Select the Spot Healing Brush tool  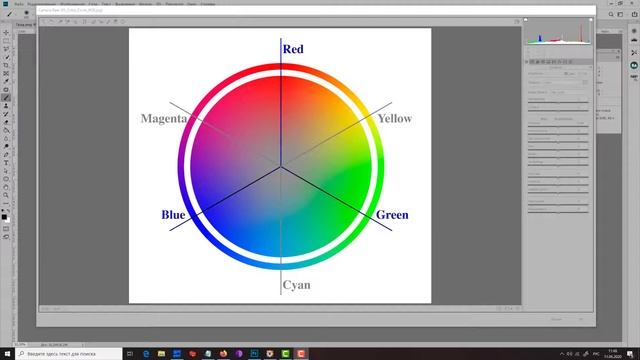6,90
